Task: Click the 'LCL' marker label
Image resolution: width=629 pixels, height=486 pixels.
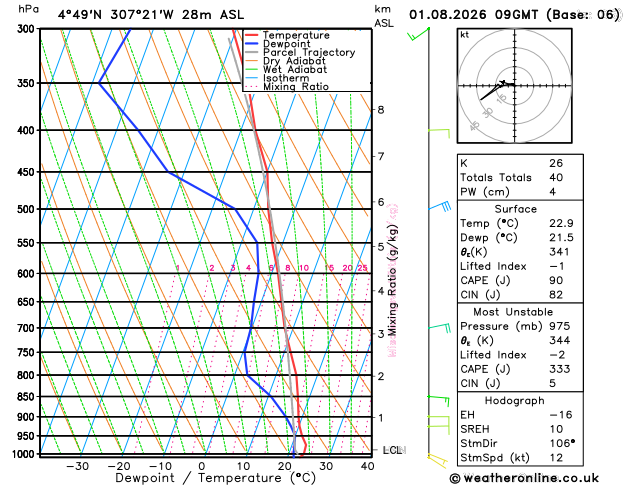Action: pyautogui.click(x=394, y=450)
